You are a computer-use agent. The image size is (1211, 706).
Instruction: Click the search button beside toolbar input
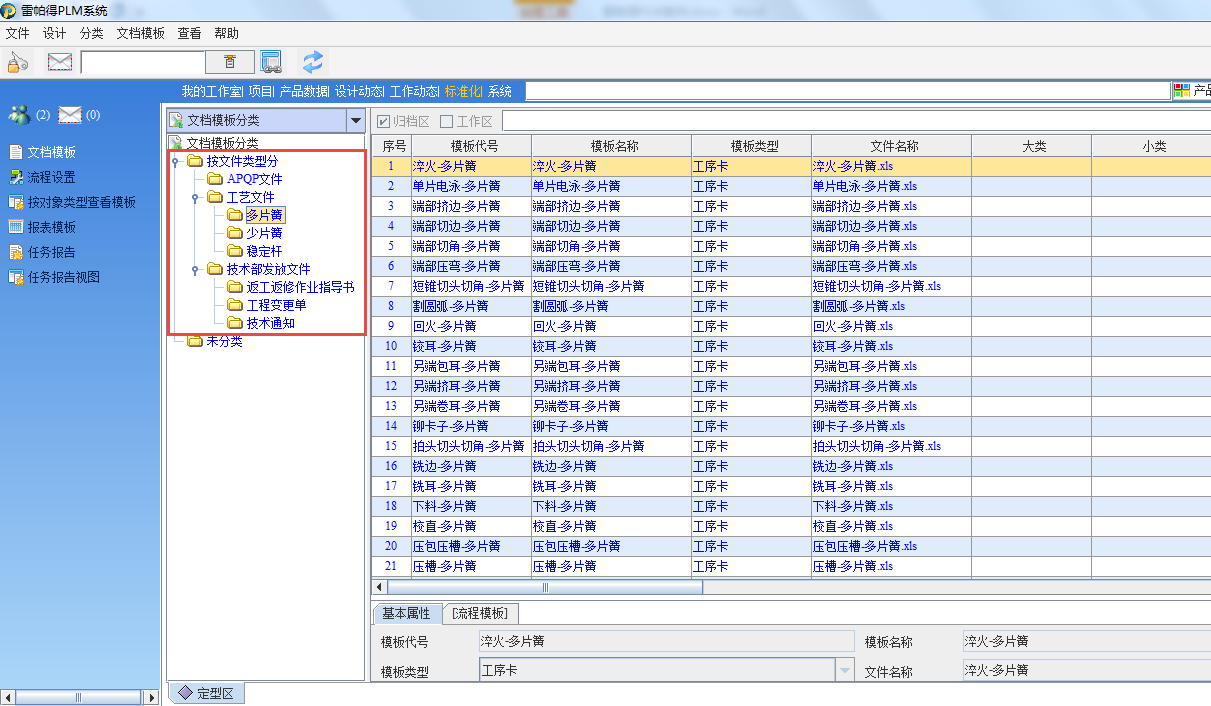coord(230,62)
